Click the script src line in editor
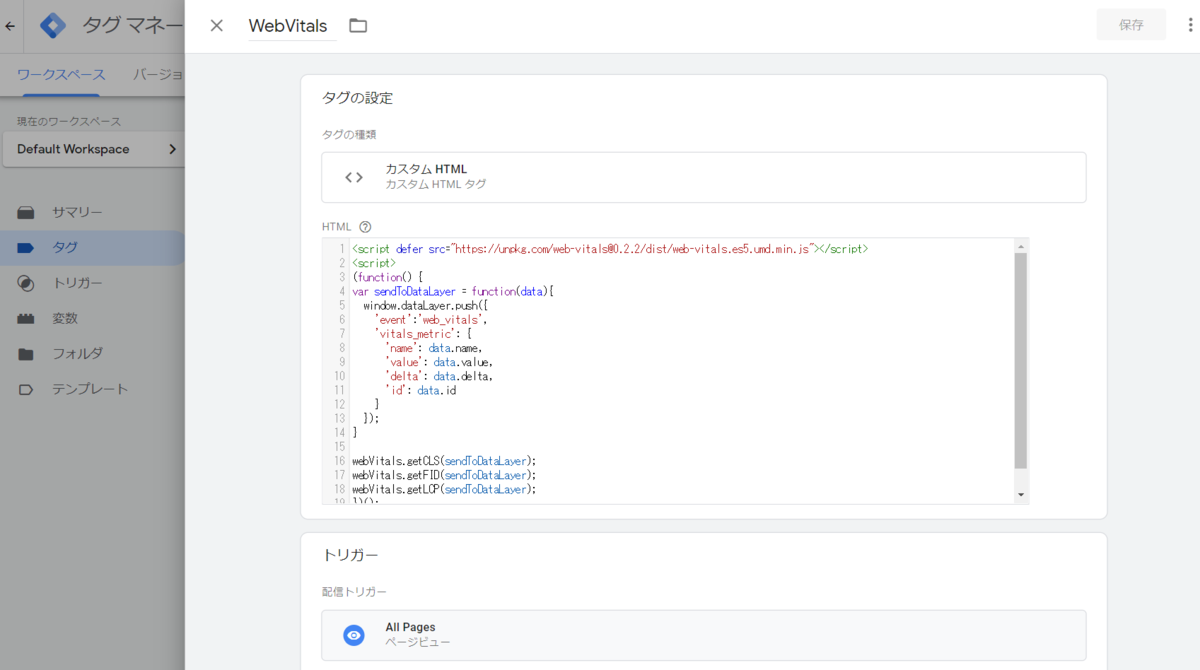The image size is (1200, 670). pyautogui.click(x=610, y=248)
